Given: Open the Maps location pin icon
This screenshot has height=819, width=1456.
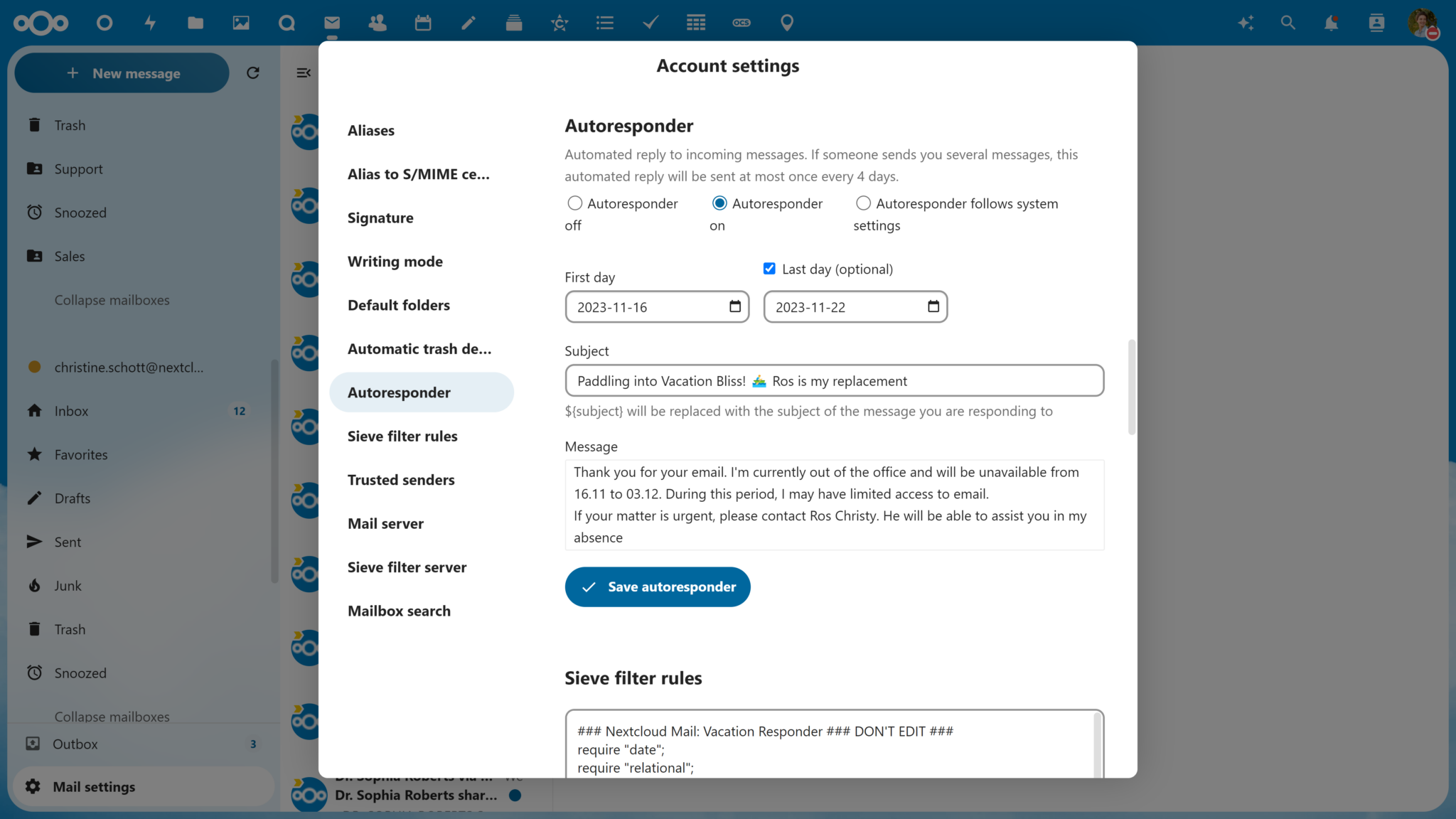Looking at the screenshot, I should point(787,22).
